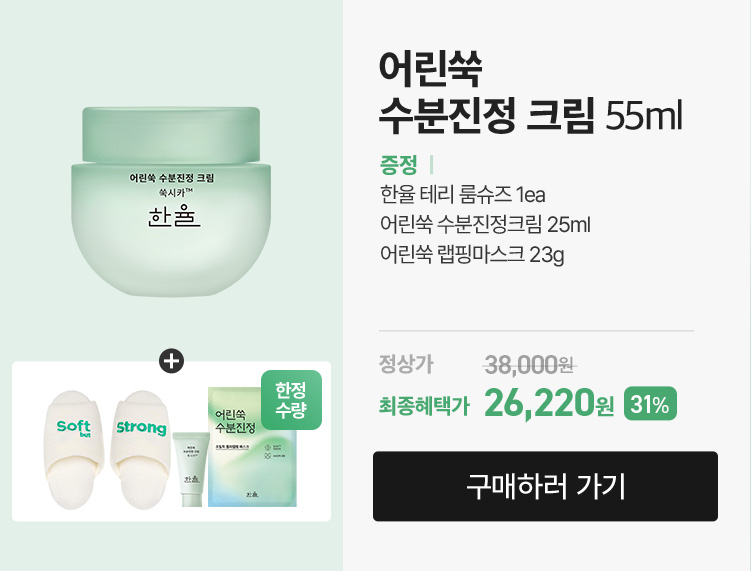The image size is (751, 571).
Task: Select the small cream tube sample image
Action: point(191,469)
